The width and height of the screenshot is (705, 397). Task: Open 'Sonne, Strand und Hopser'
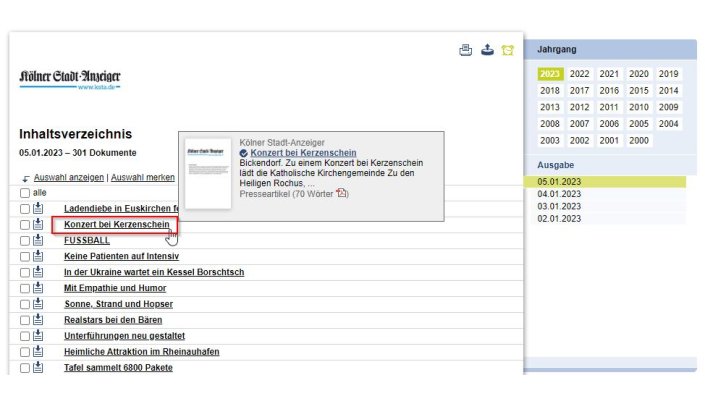click(119, 304)
